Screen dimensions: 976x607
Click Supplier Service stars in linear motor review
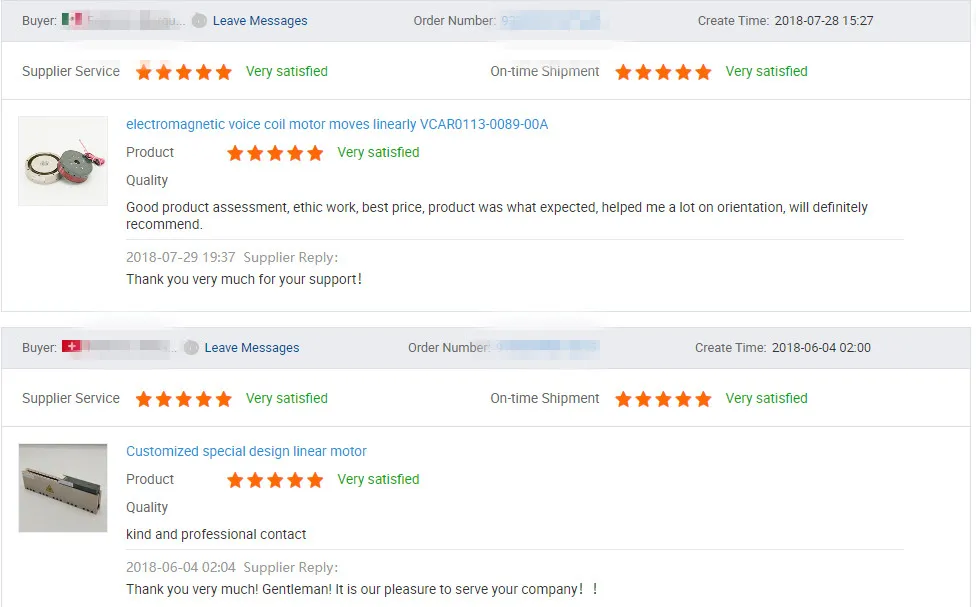coord(184,399)
